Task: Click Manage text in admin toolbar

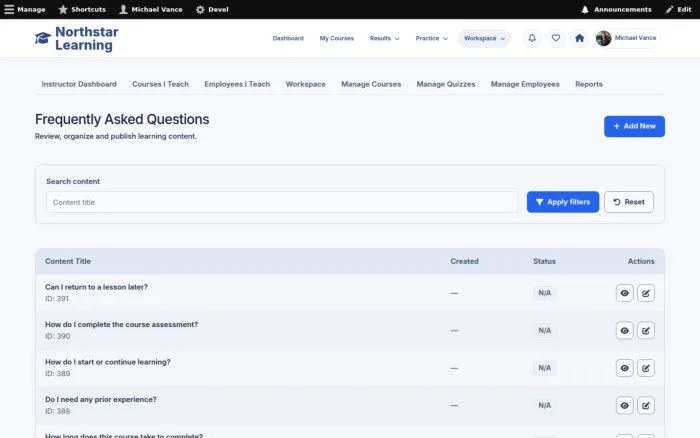Action: coord(31,9)
